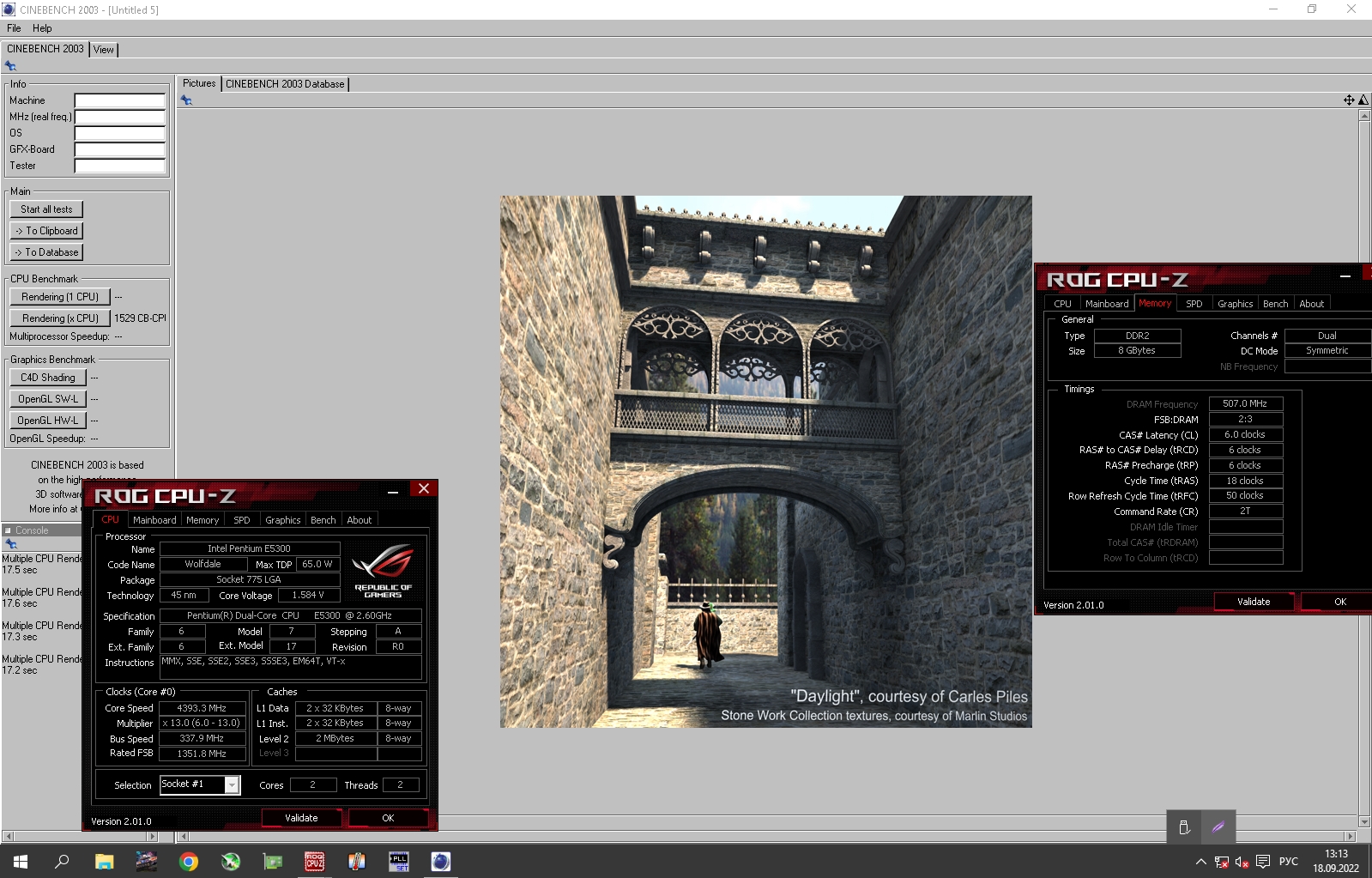Run the C4D Shading benchmark
Viewport: 1372px width, 878px height.
coord(48,378)
